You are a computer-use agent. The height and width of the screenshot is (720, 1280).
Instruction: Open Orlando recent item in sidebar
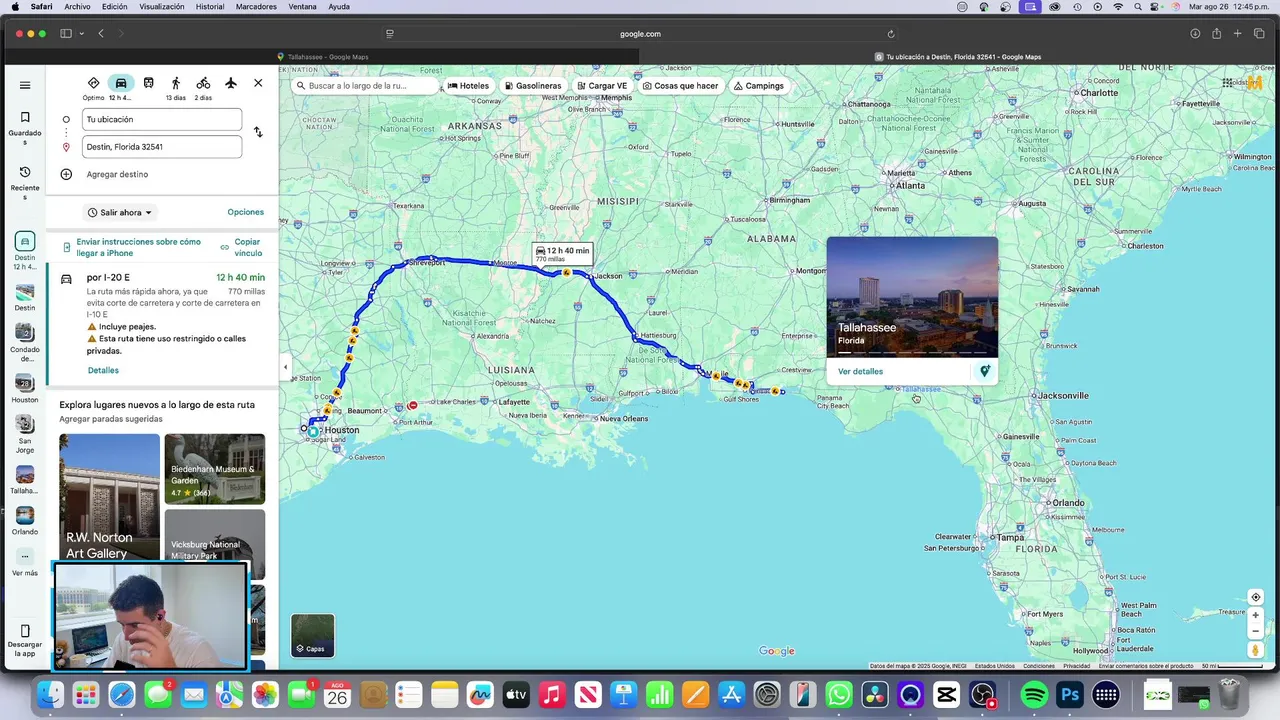[25, 521]
